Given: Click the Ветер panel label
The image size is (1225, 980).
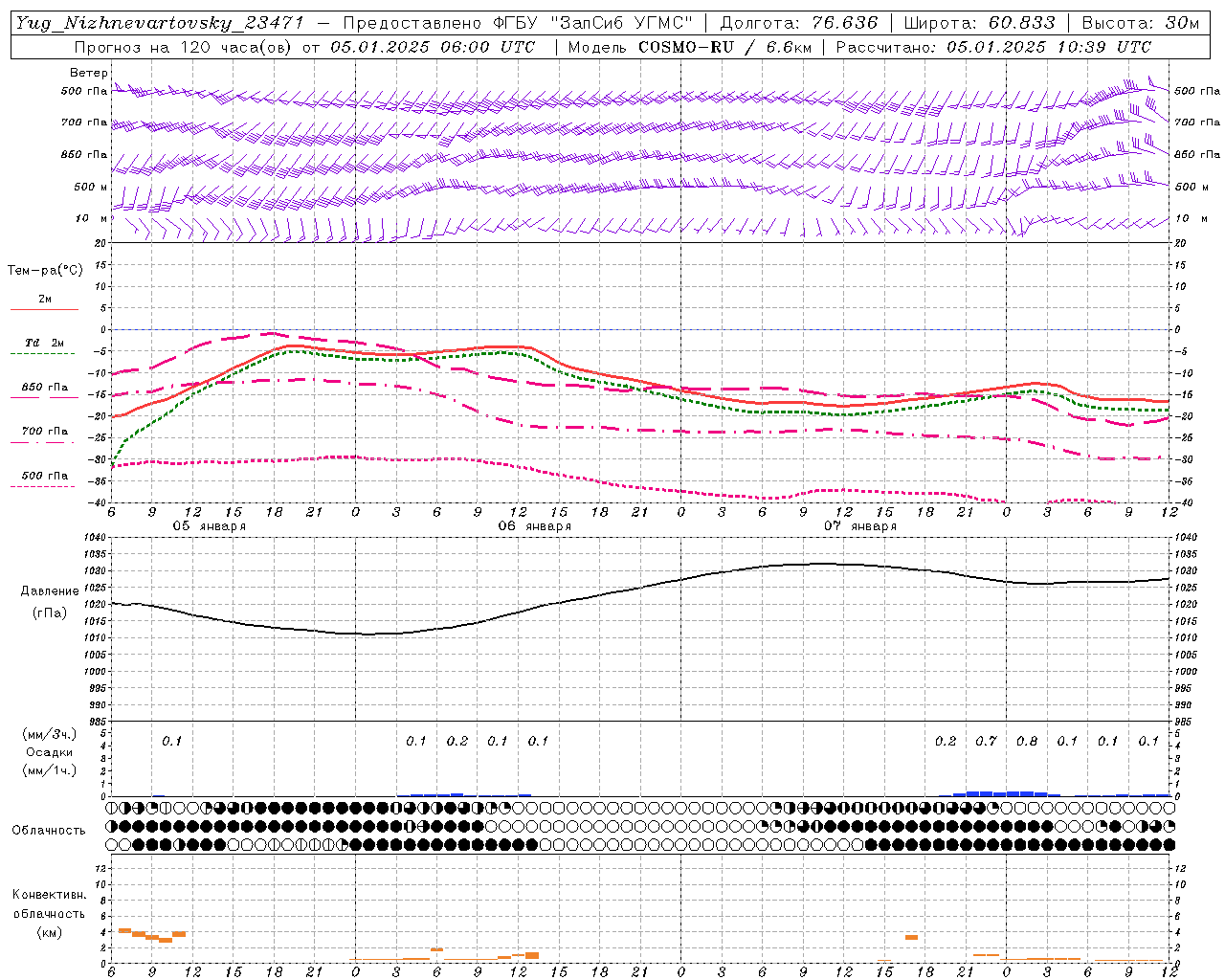Looking at the screenshot, I should [x=89, y=73].
